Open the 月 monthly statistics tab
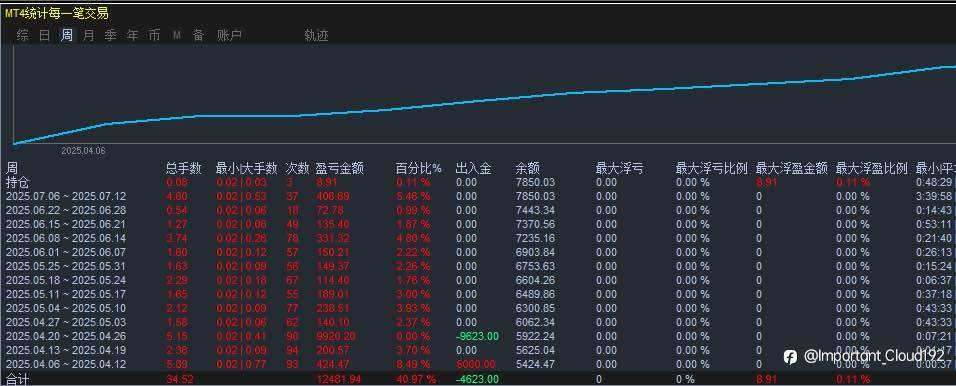 tap(88, 35)
